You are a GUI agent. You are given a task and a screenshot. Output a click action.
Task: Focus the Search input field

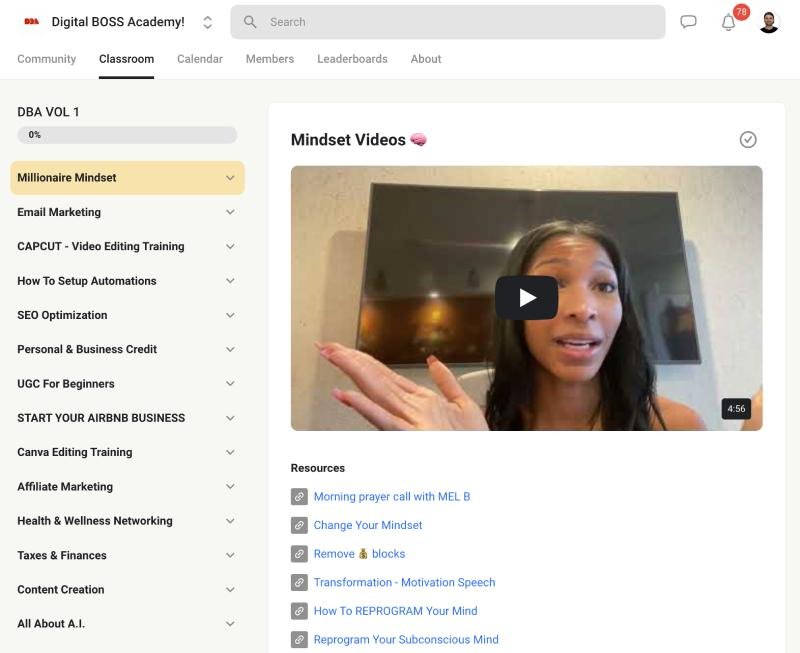(447, 22)
